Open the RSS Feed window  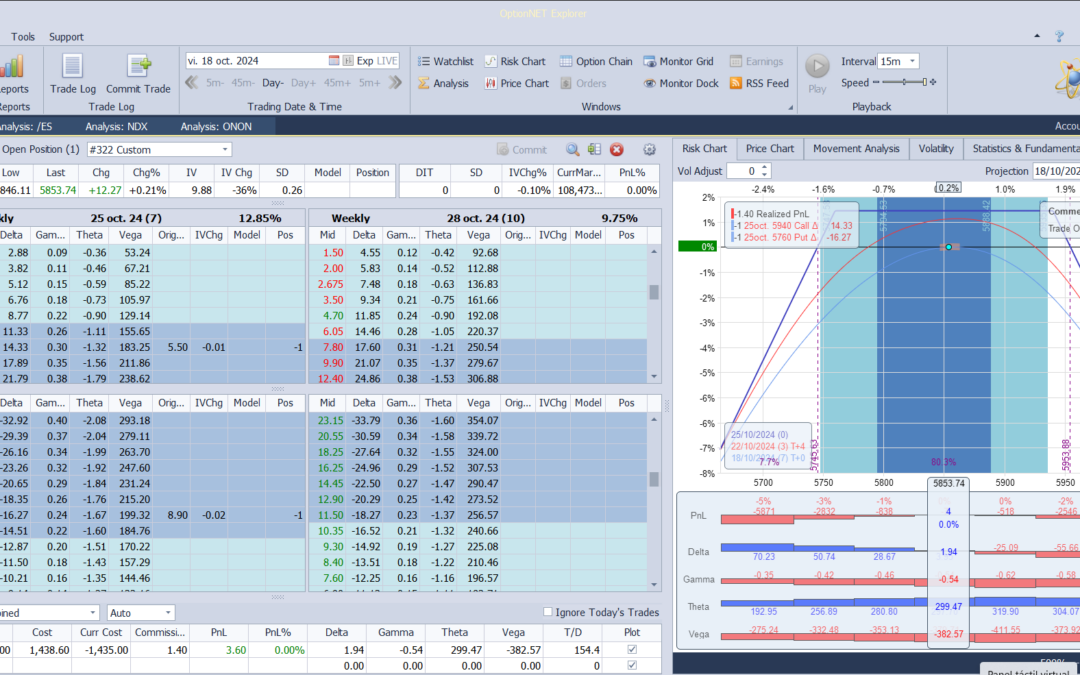click(759, 83)
